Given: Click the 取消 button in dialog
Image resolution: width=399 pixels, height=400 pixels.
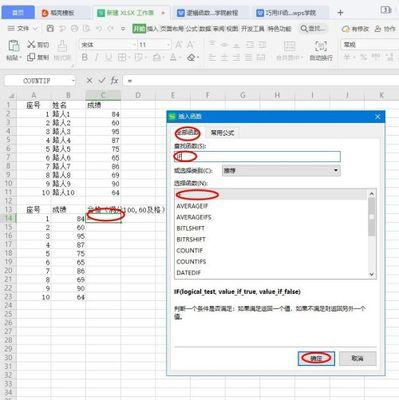Looking at the screenshot, I should (x=358, y=358).
